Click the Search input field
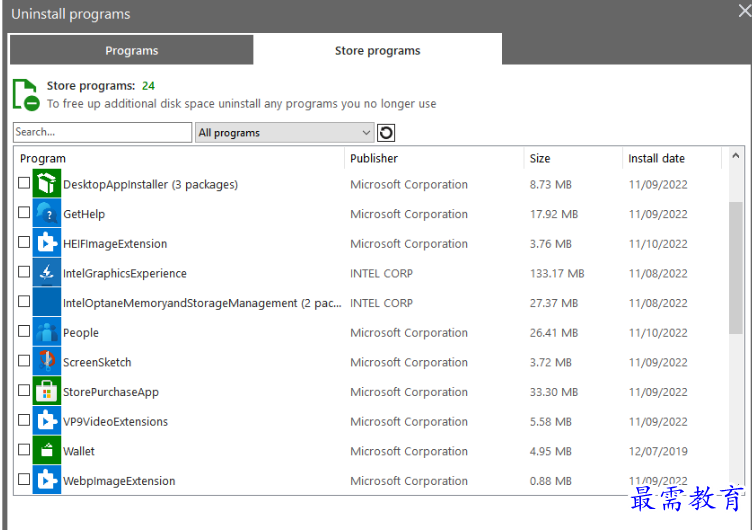The image size is (752, 530). point(103,132)
